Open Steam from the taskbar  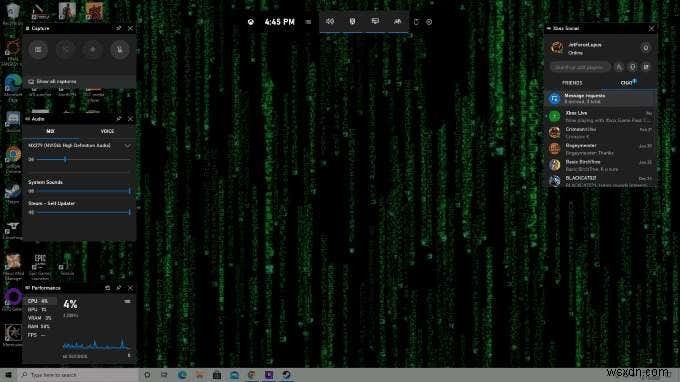point(286,375)
